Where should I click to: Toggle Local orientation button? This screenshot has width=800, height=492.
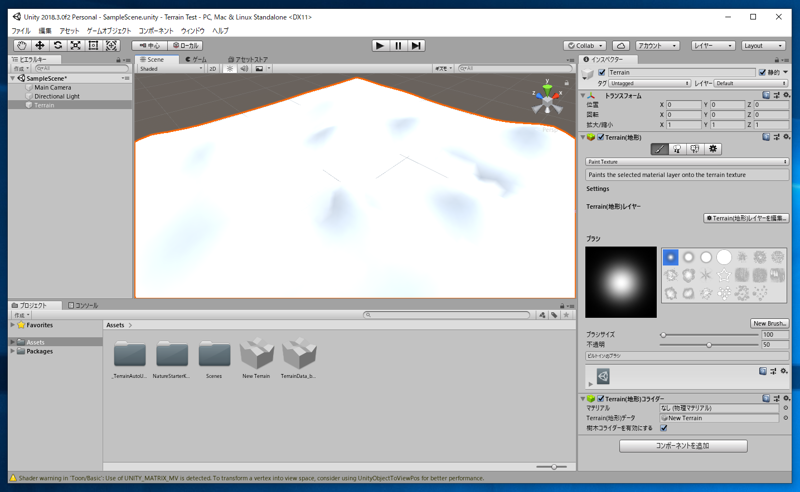pos(185,45)
